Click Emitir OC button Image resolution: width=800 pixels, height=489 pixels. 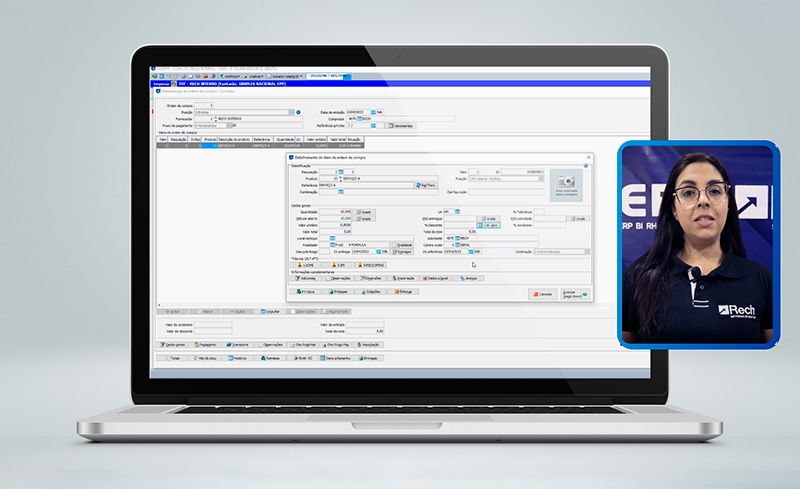click(x=303, y=358)
